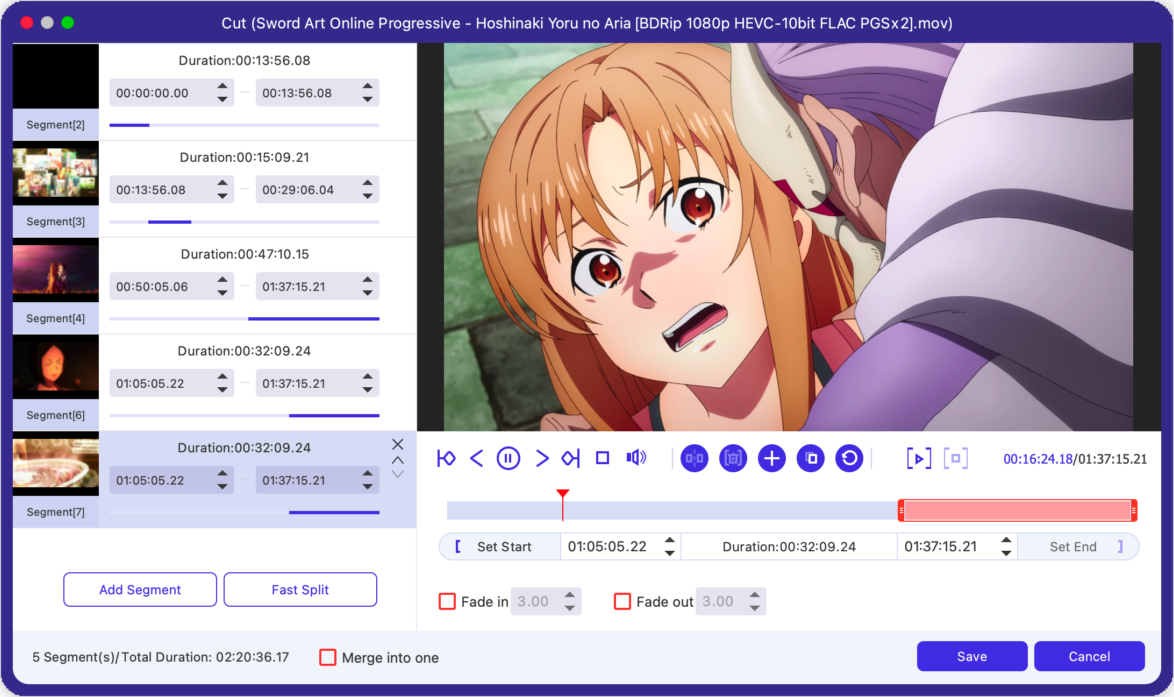The image size is (1174, 697).
Task: Select the Segment[2] thumbnail
Action: pyautogui.click(x=55, y=76)
